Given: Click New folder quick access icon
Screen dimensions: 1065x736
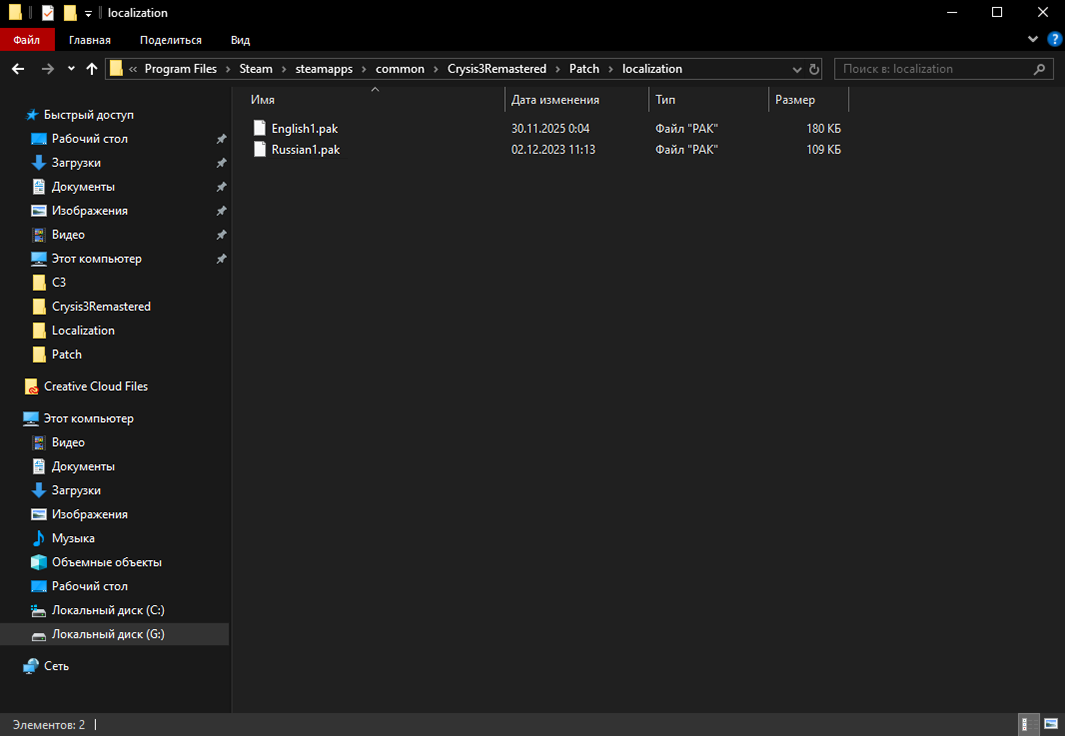Looking at the screenshot, I should point(69,12).
